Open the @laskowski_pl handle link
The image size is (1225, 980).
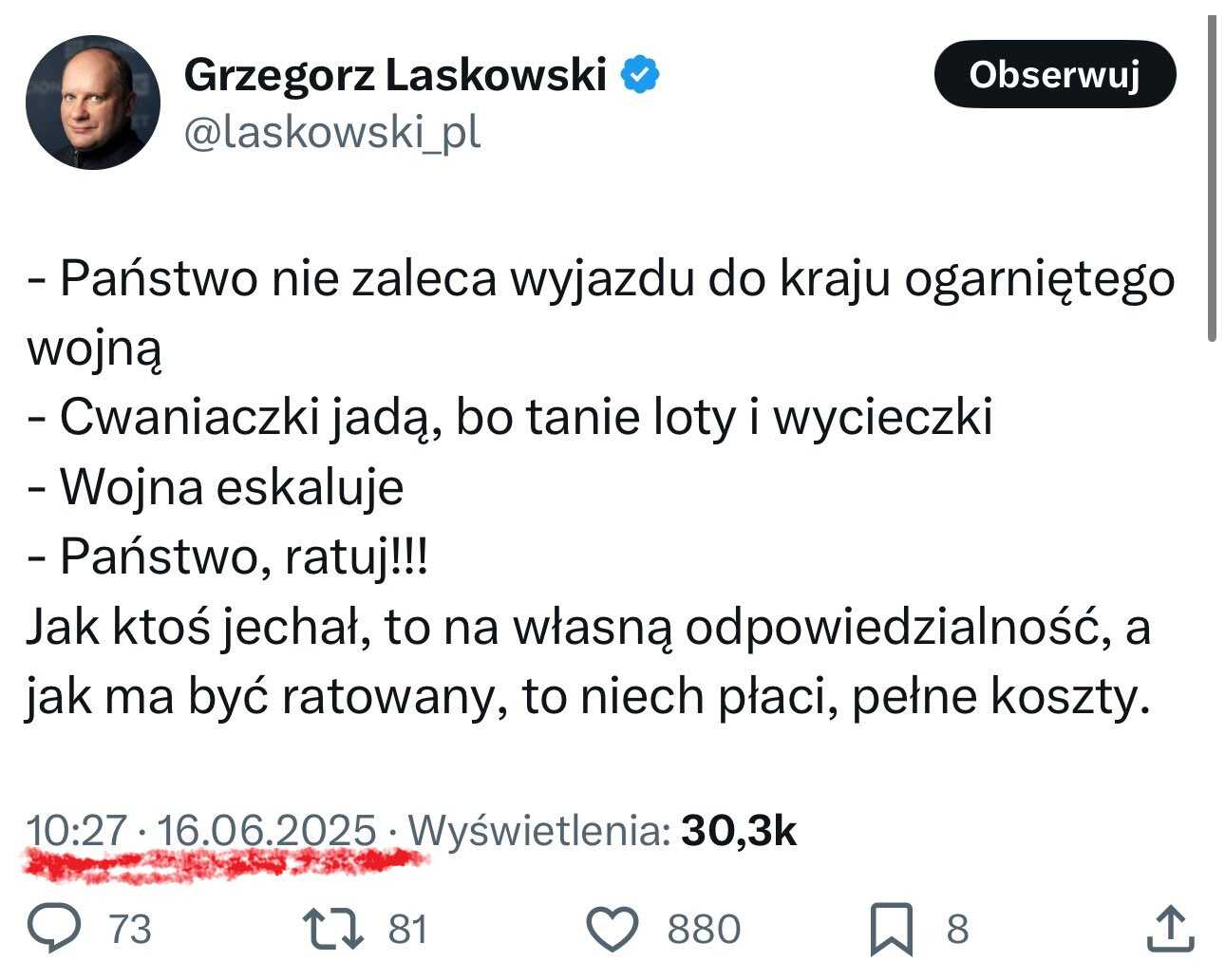[x=332, y=134]
